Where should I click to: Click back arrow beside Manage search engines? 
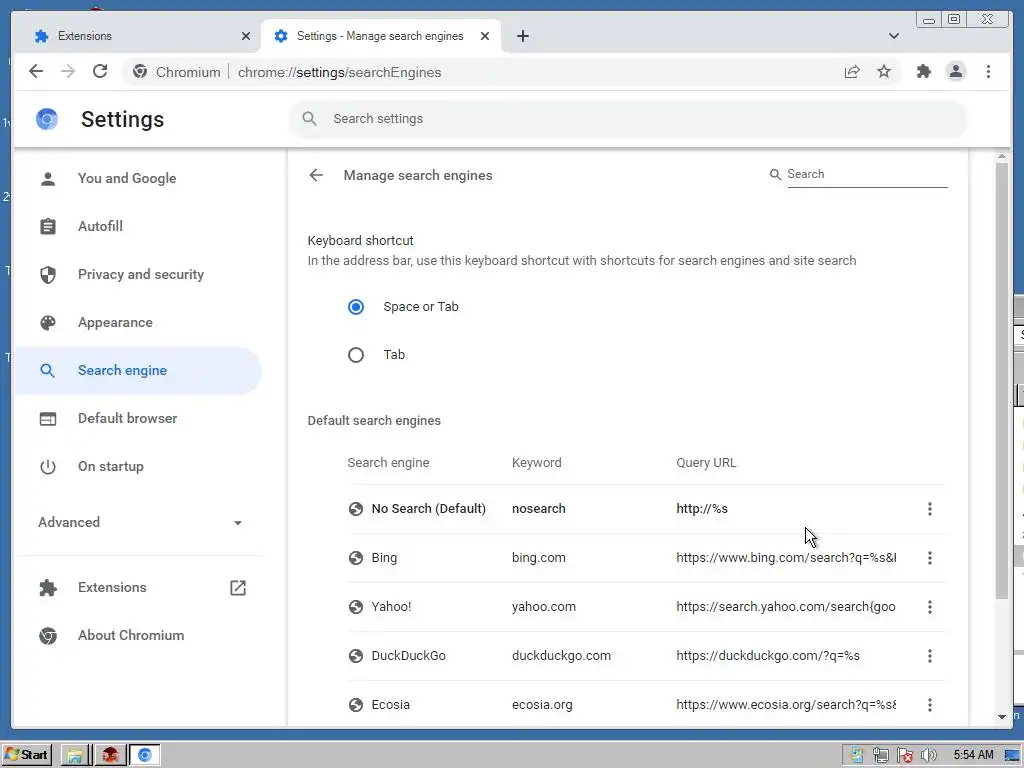316,175
